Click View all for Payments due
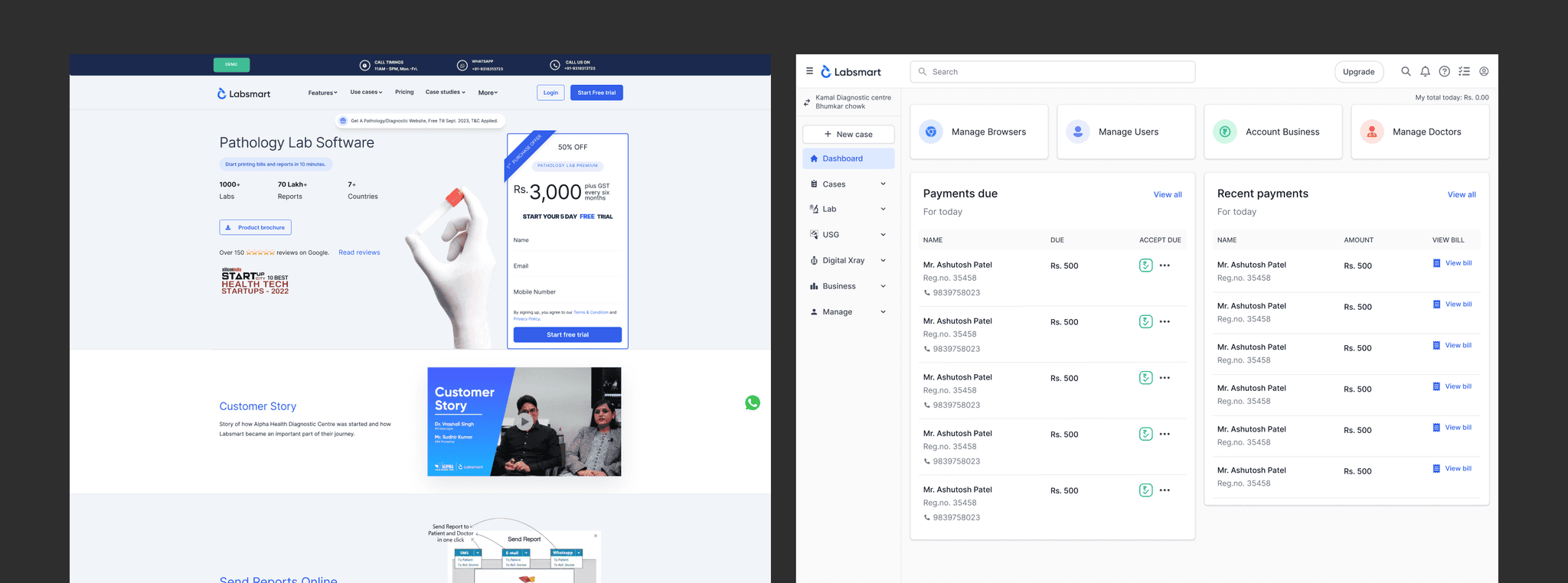This screenshot has height=583, width=1568. pyautogui.click(x=1168, y=194)
